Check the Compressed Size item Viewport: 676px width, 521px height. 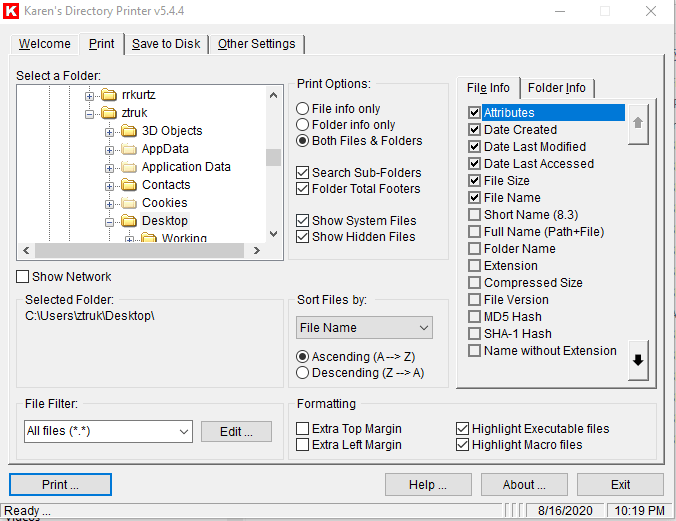[474, 282]
